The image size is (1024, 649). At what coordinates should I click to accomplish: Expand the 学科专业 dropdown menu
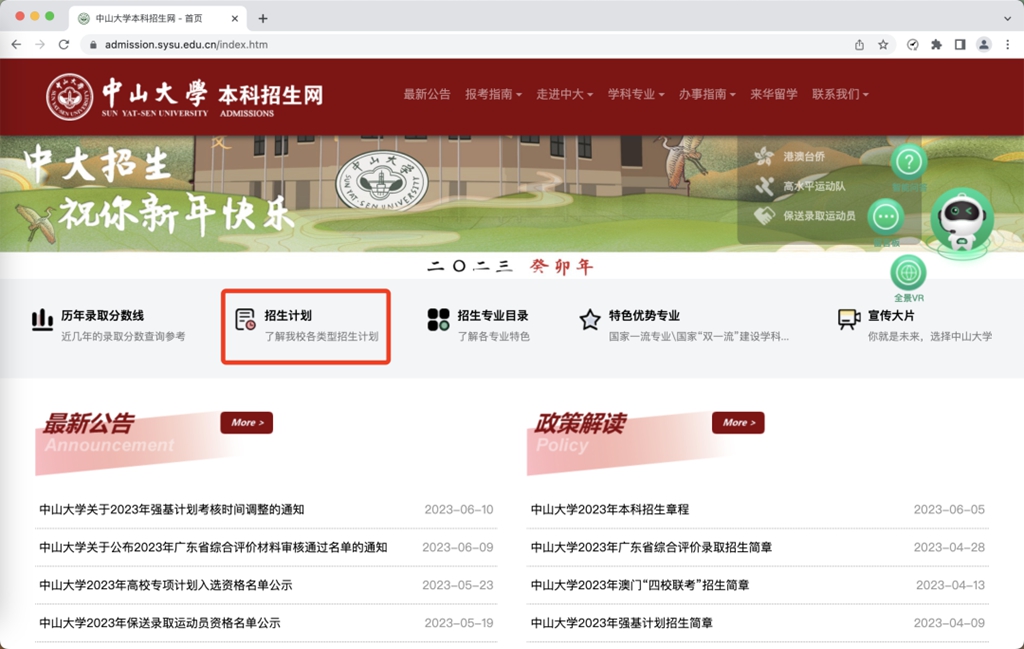pos(636,94)
